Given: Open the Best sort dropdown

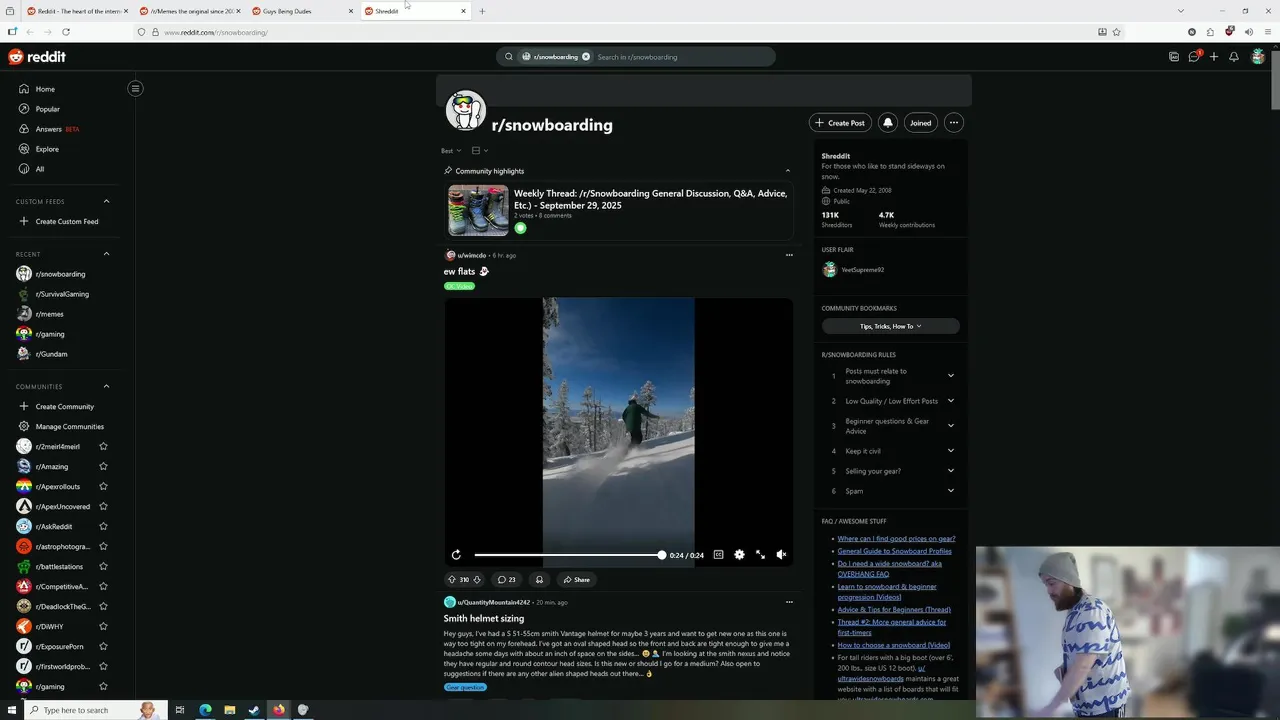Looking at the screenshot, I should (451, 151).
